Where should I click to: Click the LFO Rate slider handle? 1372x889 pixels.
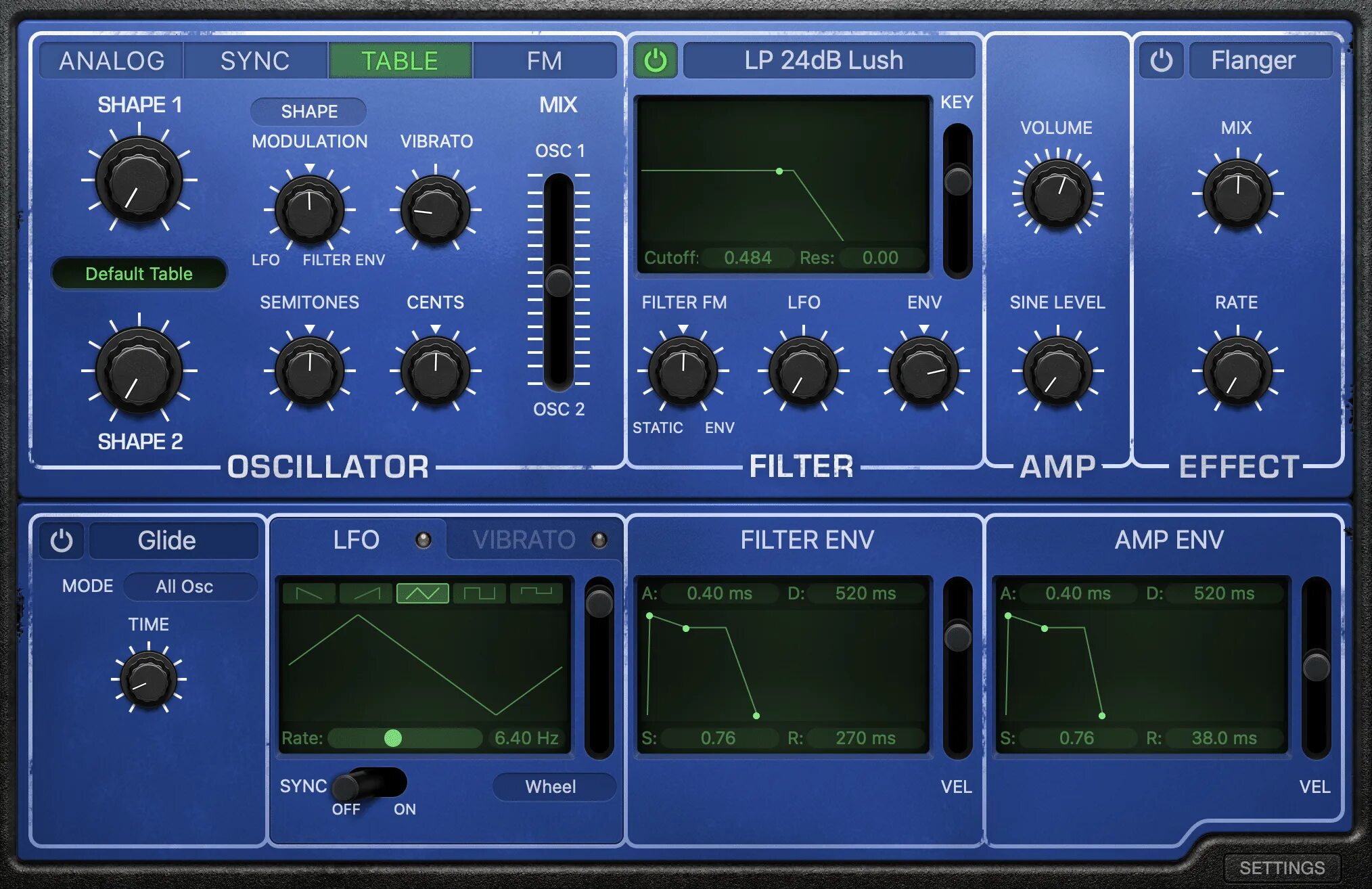(392, 738)
